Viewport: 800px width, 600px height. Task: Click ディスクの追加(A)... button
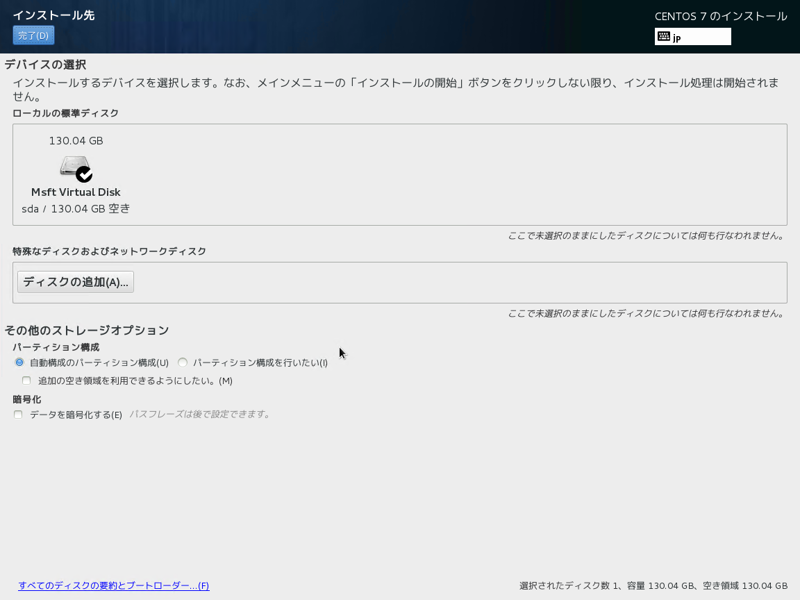76,282
